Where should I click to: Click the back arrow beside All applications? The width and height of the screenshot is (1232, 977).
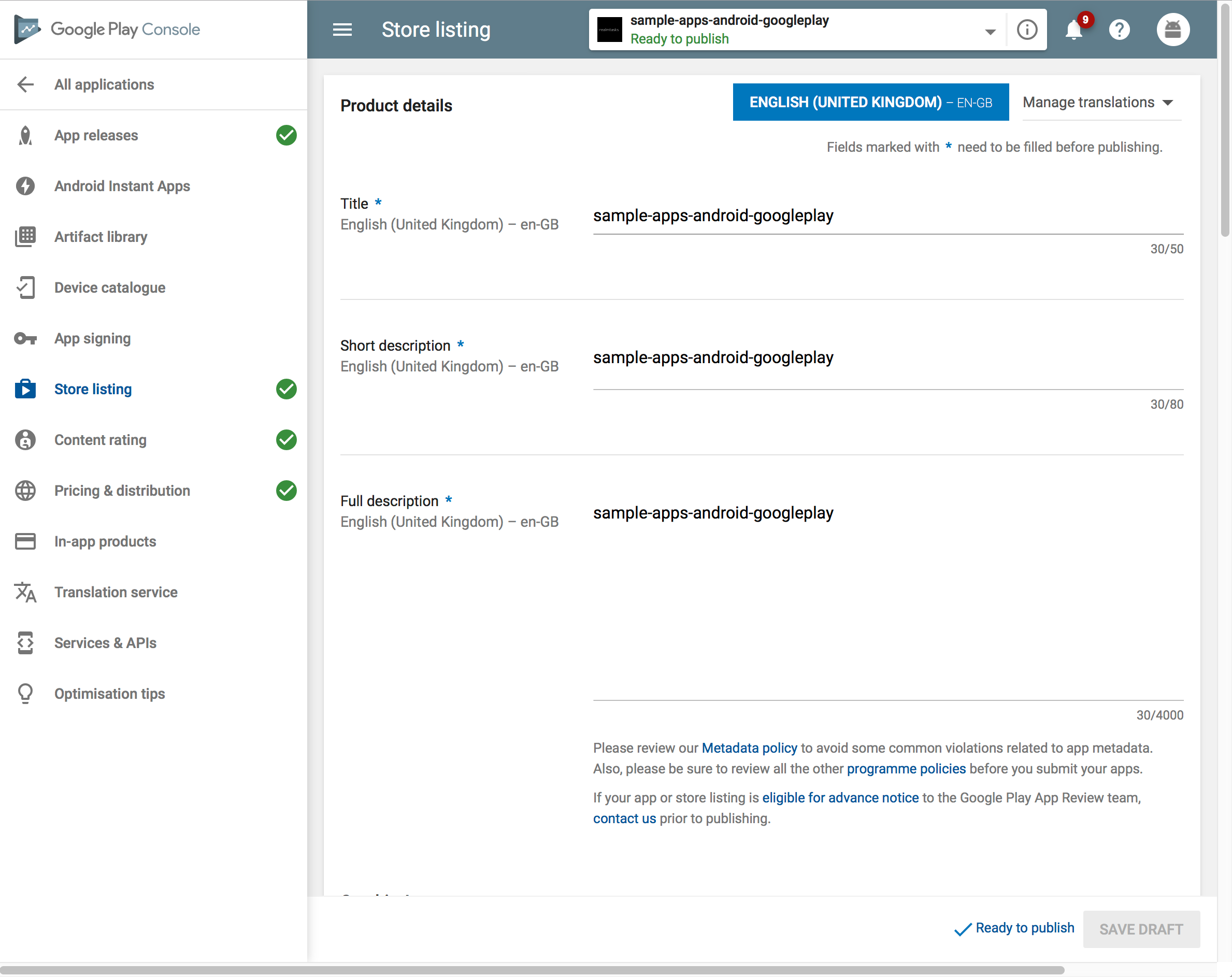[x=25, y=84]
